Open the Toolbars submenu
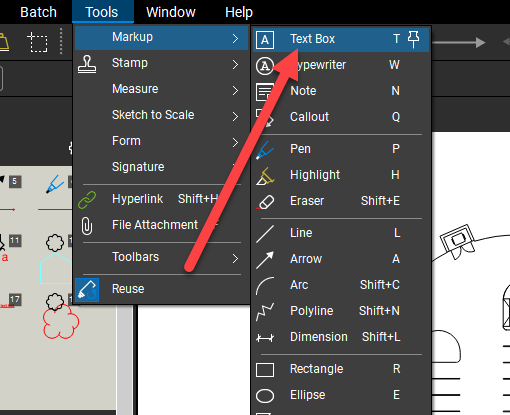Viewport: 510px width, 415px height. 161,258
